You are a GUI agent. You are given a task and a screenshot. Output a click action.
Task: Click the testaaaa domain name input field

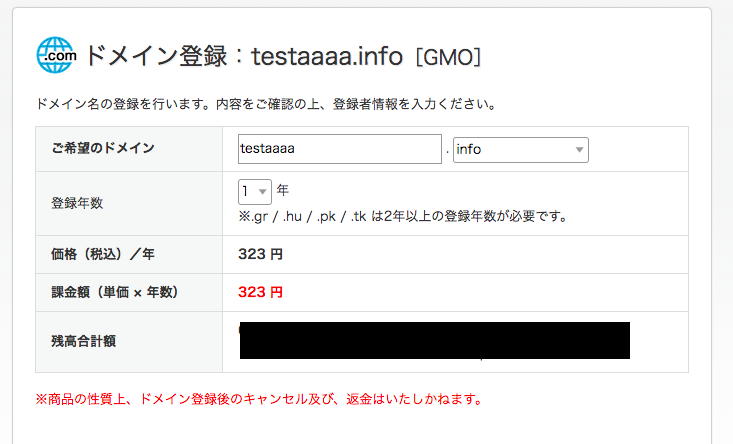pos(340,149)
